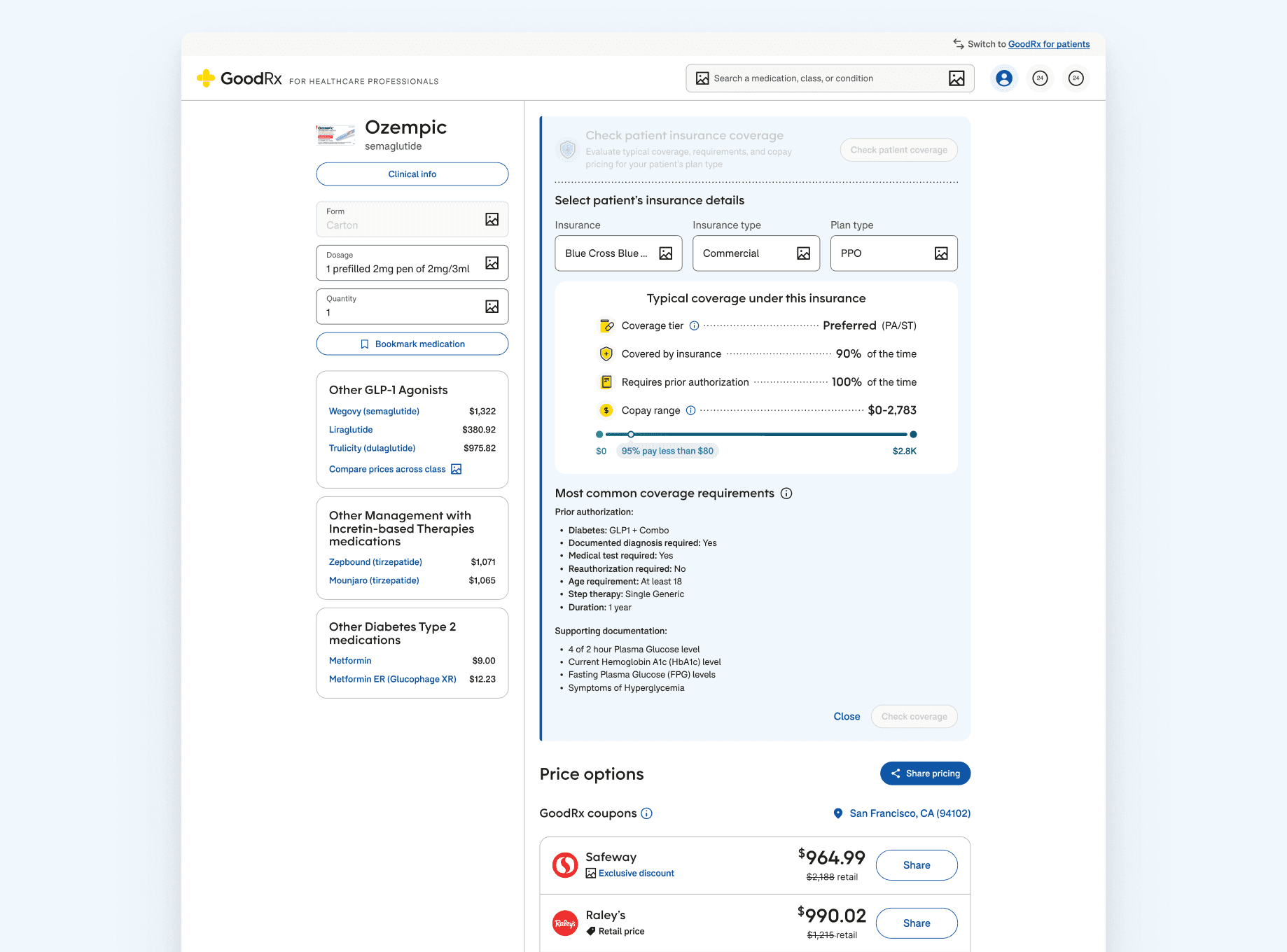This screenshot has height=952, width=1287.
Task: Click San Francisco, CA (94102) location link
Action: click(910, 813)
